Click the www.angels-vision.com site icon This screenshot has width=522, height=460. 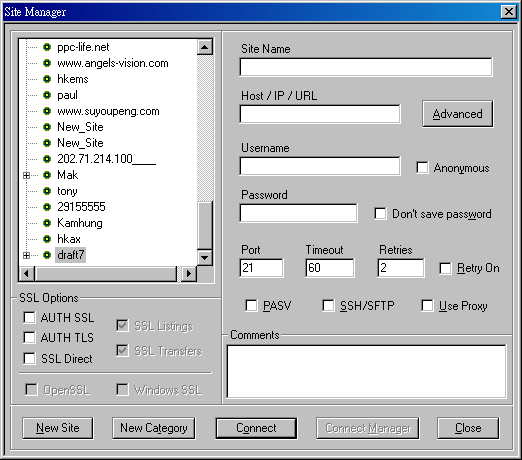(47, 63)
